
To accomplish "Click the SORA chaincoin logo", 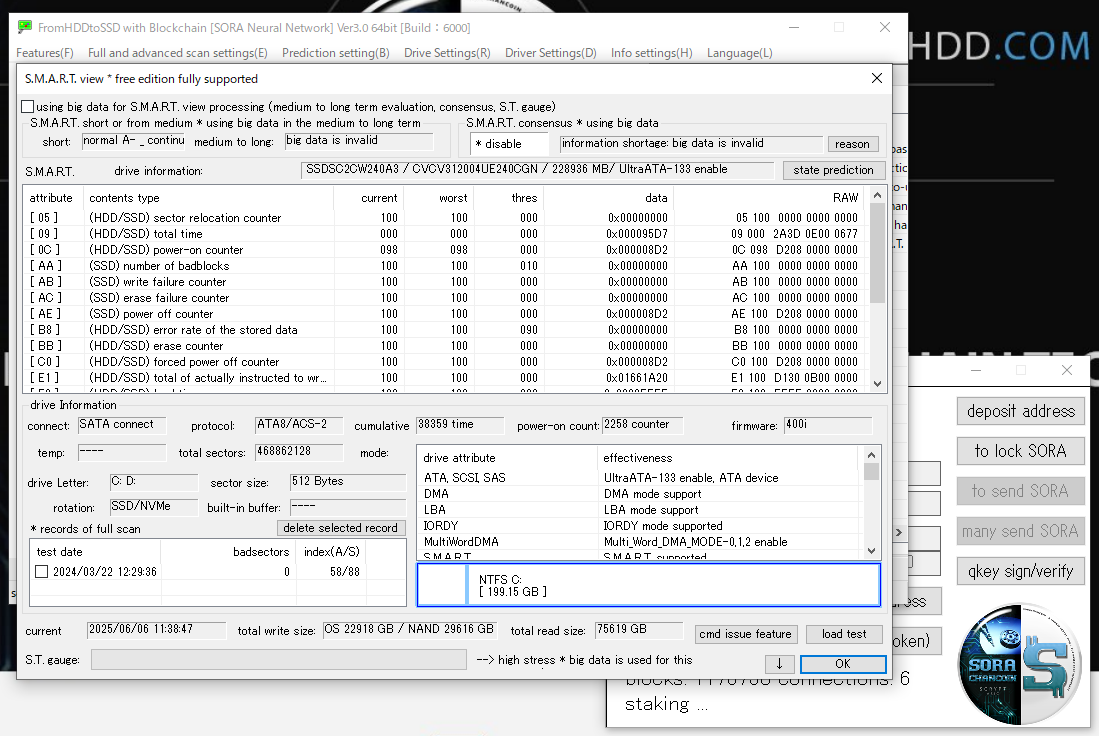I will pos(1019,663).
